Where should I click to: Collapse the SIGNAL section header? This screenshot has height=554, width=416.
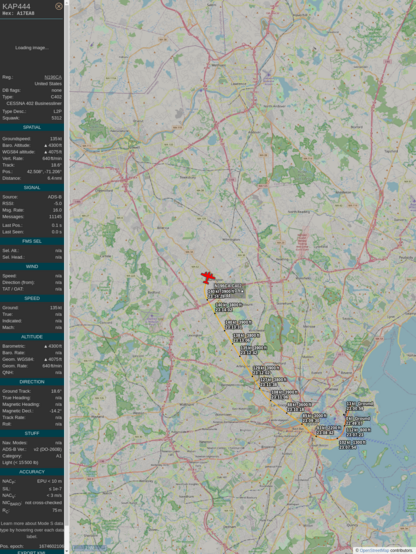[32, 188]
